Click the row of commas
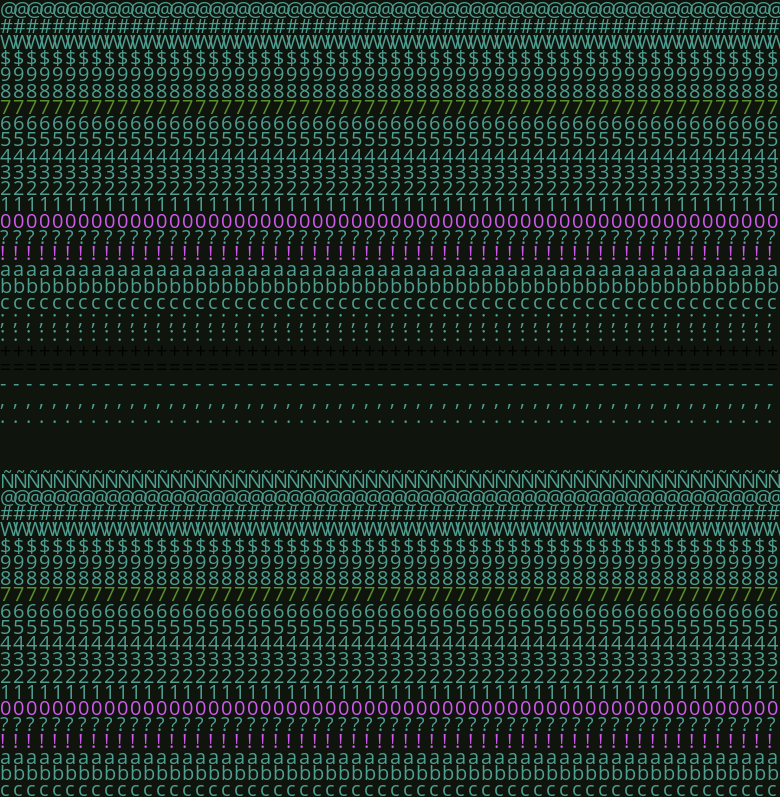780x797 pixels. 390,404
